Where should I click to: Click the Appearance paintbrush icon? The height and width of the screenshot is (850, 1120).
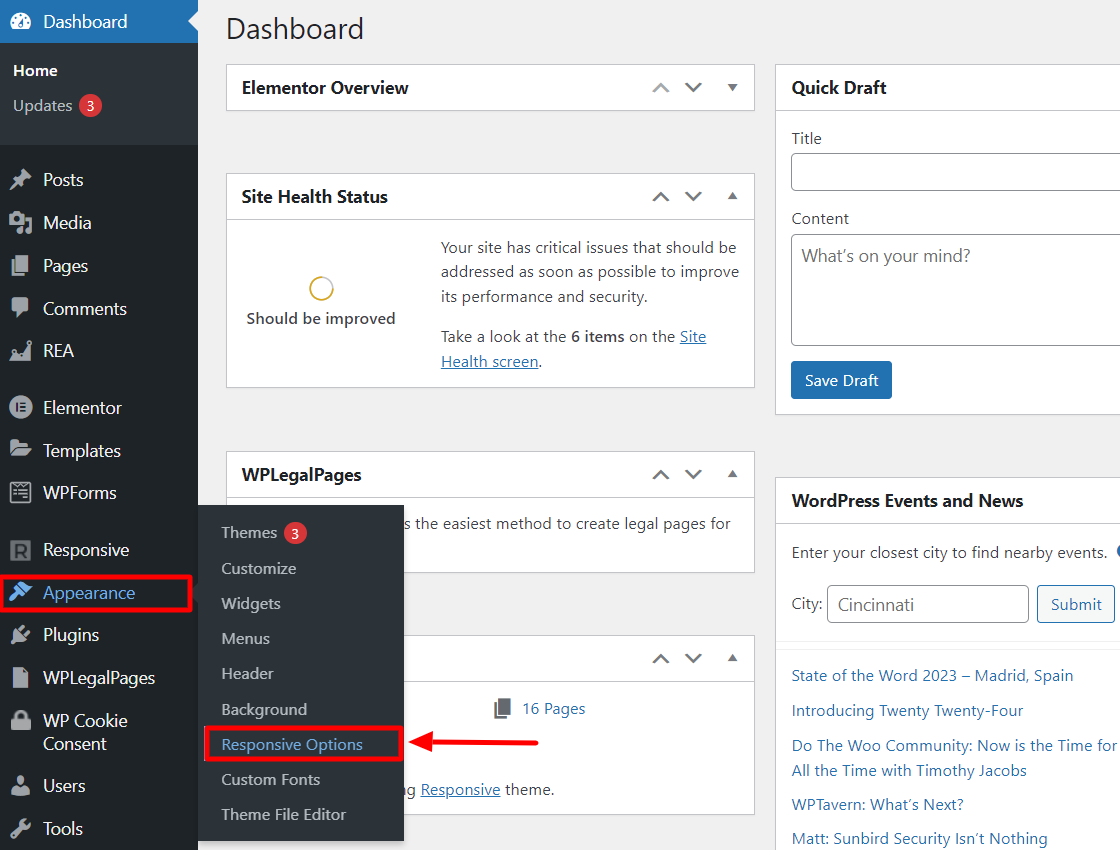21,591
